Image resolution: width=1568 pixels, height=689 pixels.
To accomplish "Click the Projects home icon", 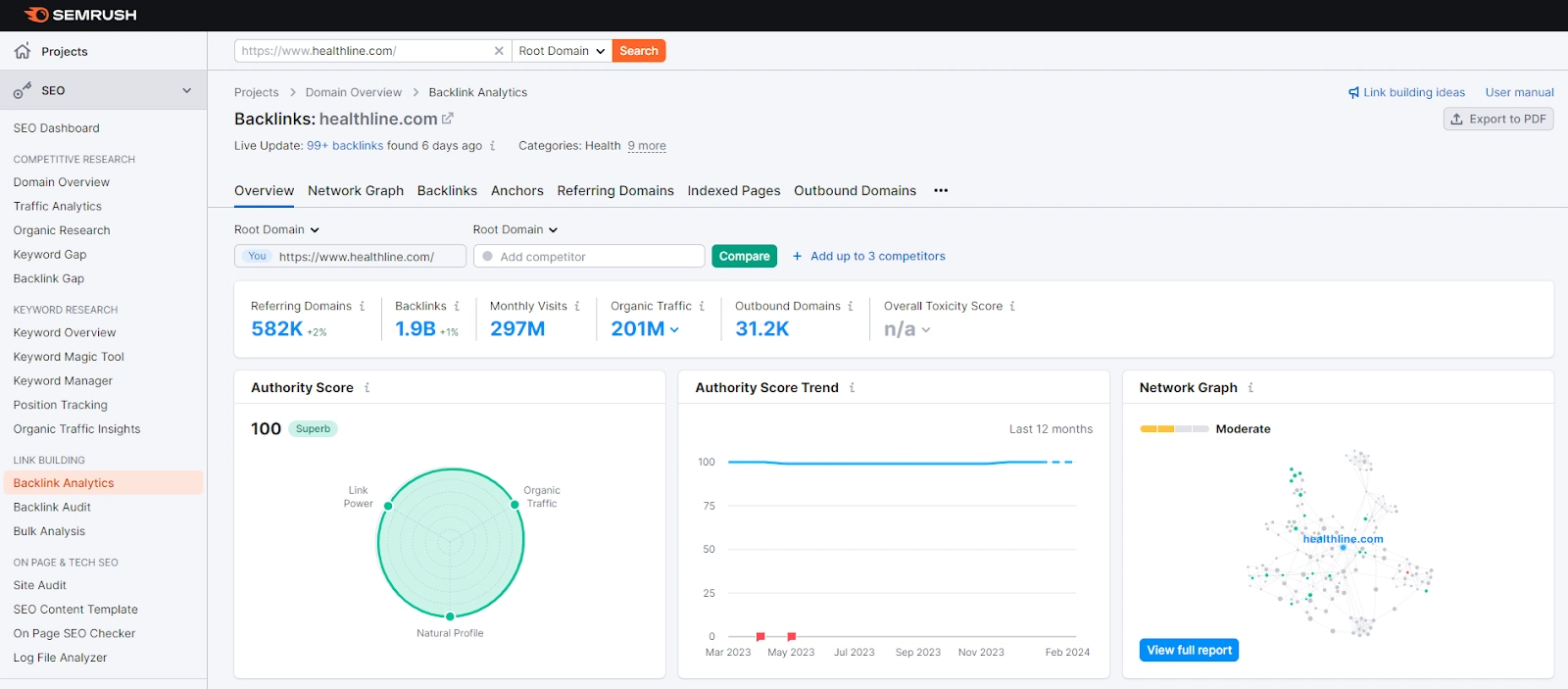I will click(x=23, y=51).
